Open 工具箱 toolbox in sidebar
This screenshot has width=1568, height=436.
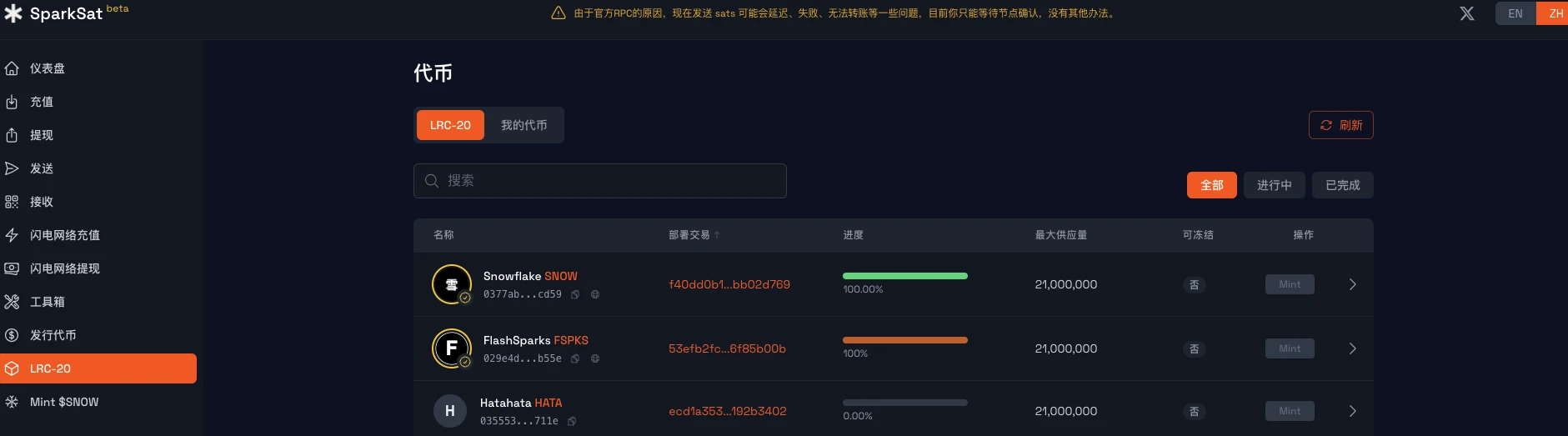47,302
